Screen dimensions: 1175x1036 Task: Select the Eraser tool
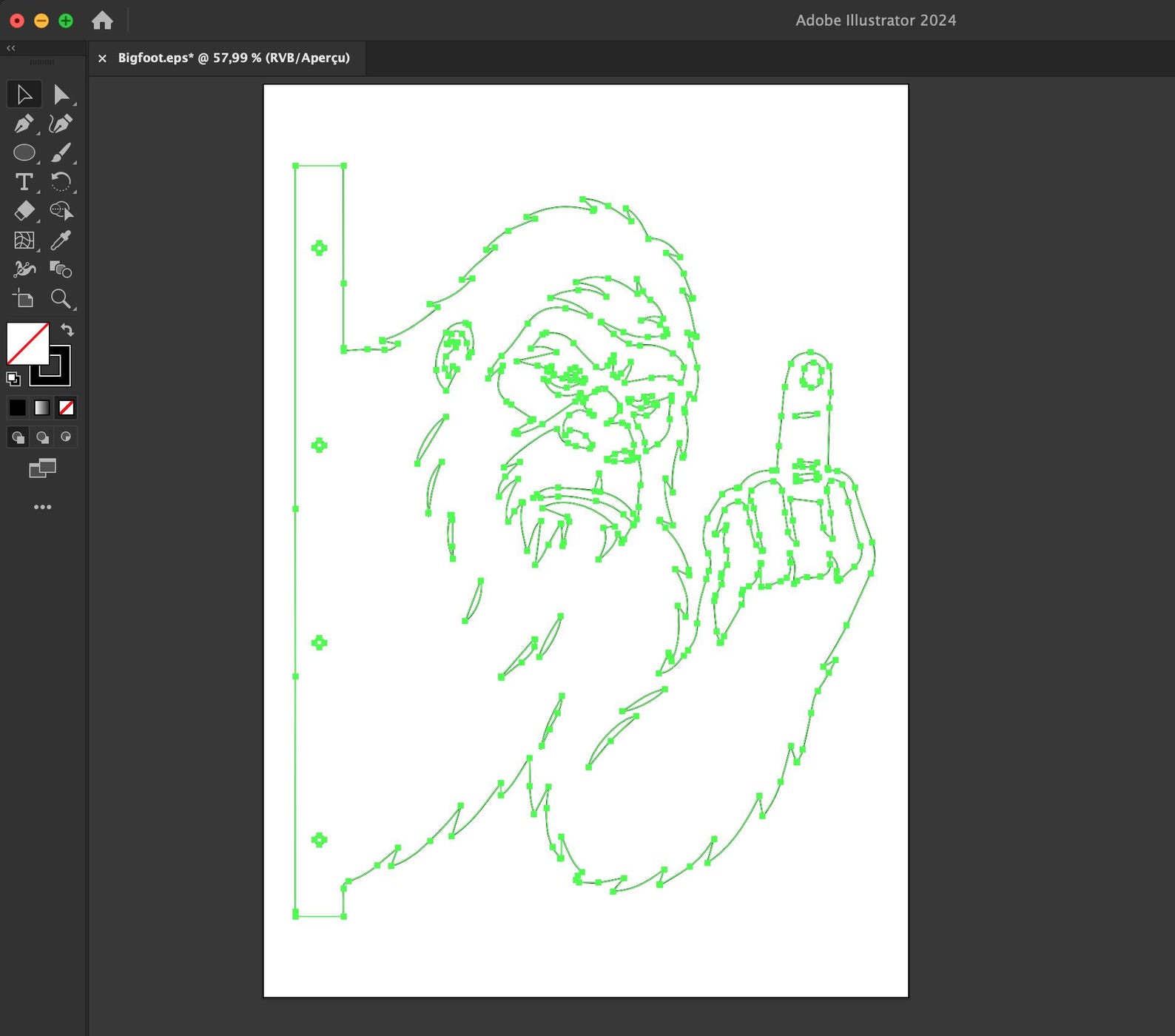coord(24,211)
